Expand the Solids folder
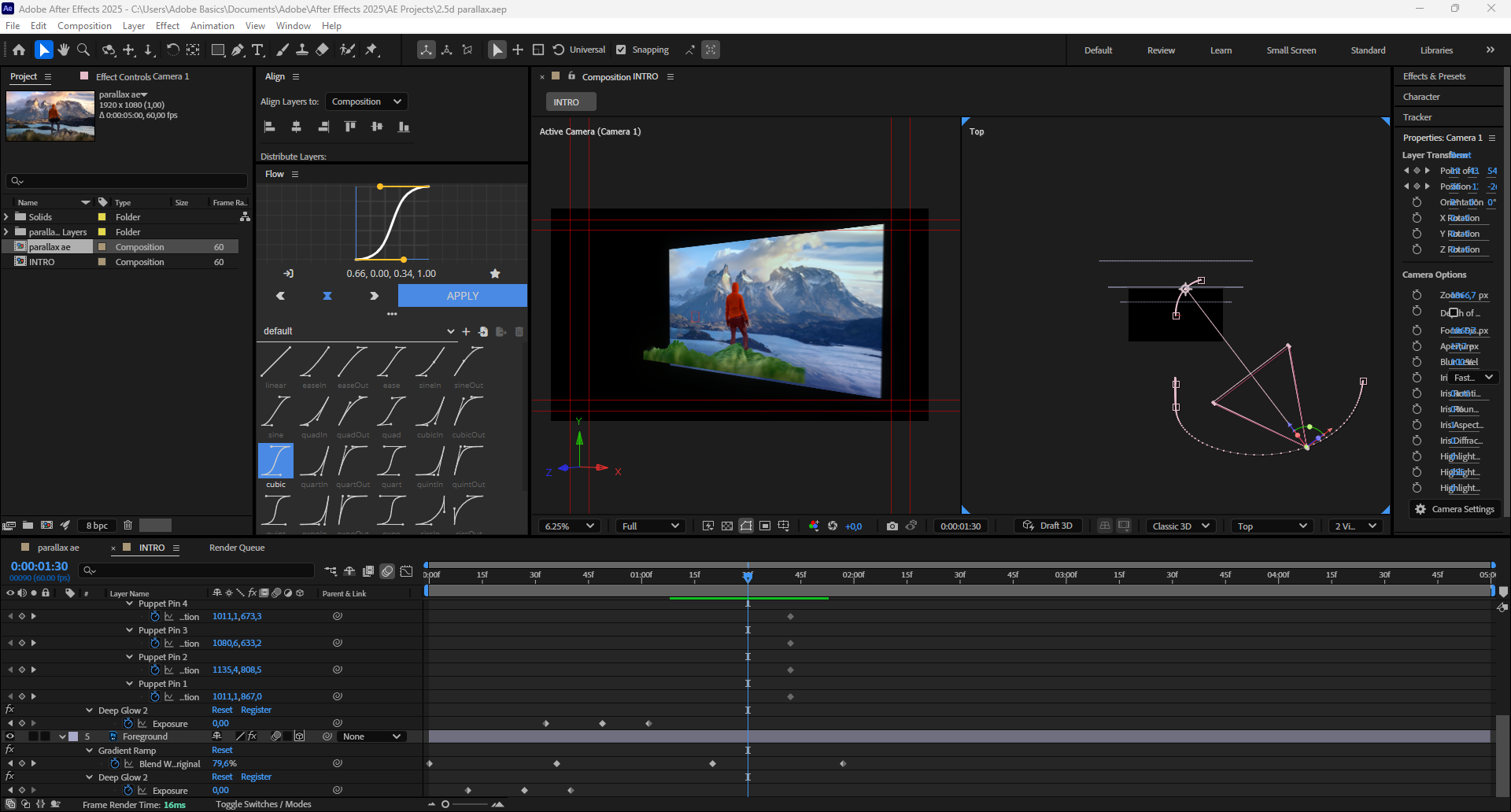 coord(7,217)
